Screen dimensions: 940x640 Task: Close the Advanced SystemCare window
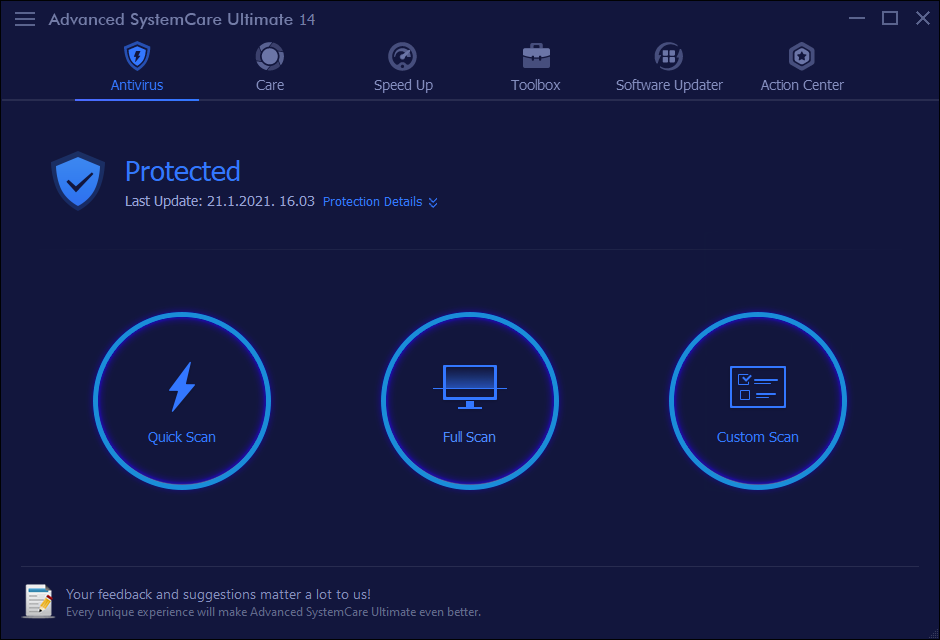click(923, 19)
